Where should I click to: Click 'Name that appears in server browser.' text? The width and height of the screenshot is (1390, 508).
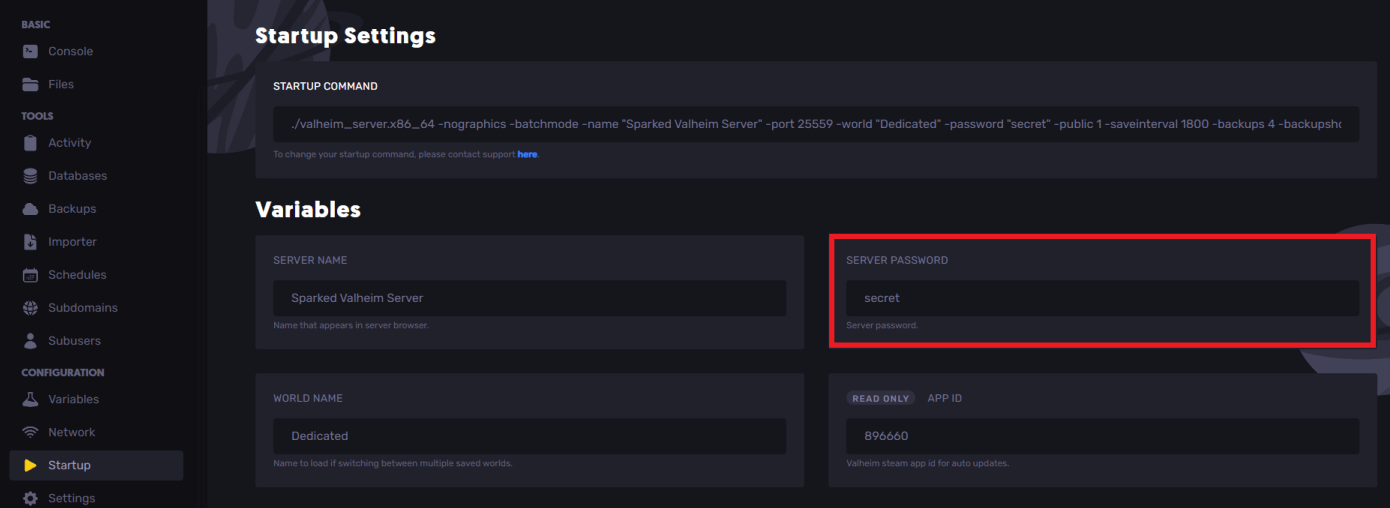[351, 325]
